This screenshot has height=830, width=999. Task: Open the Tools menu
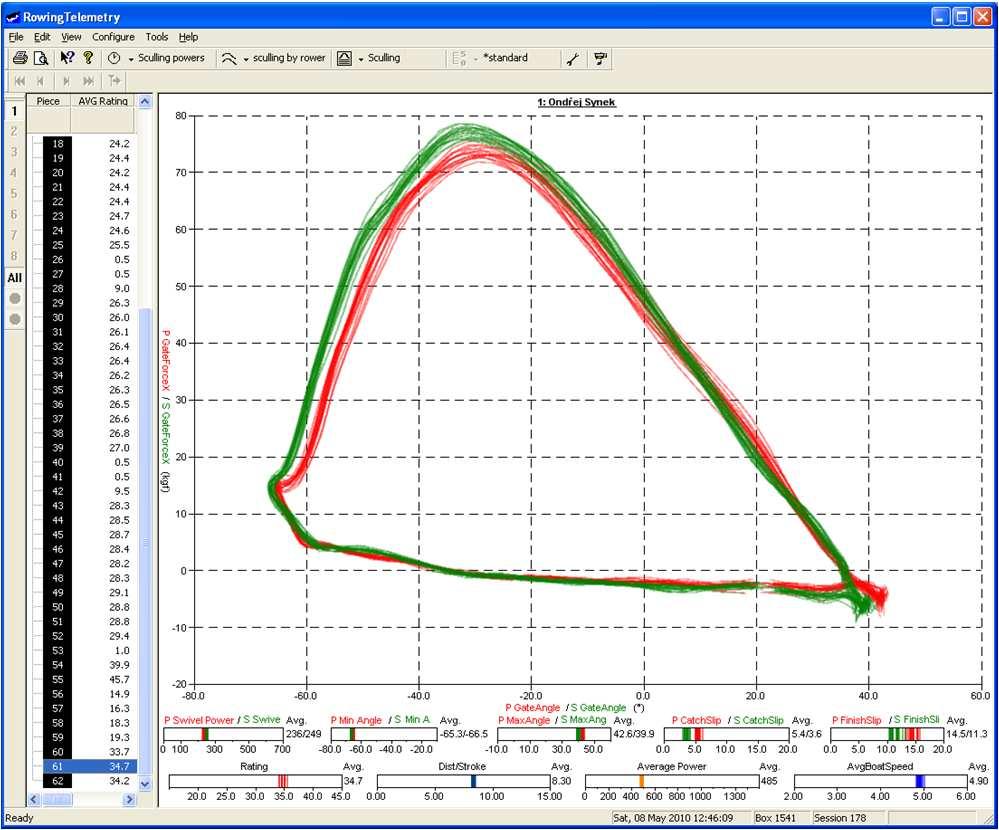click(x=157, y=37)
